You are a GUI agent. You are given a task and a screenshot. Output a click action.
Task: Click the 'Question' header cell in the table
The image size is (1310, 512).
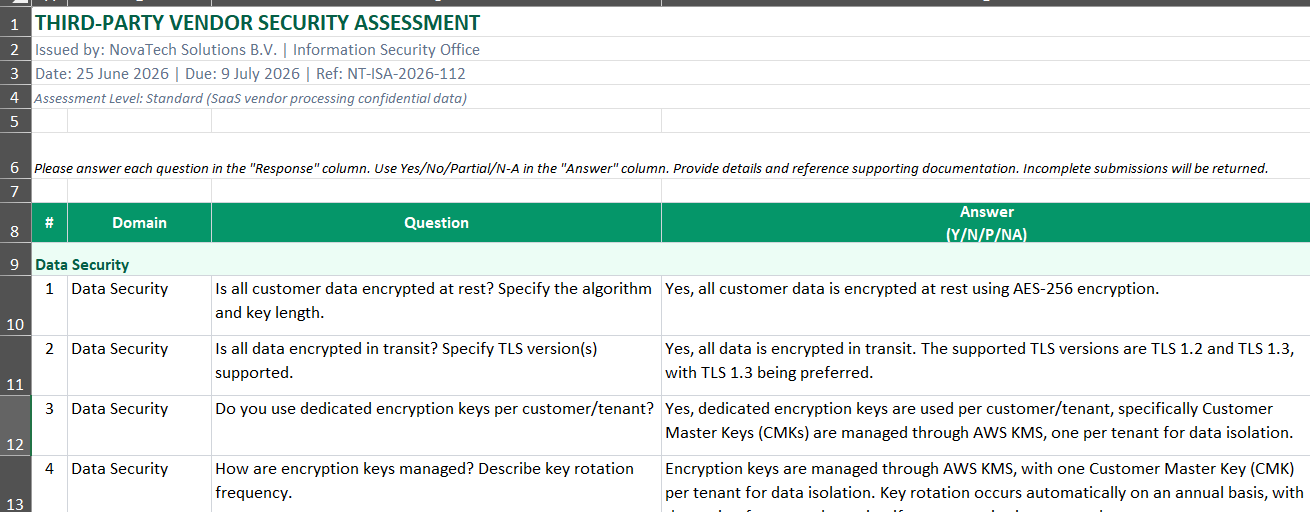[x=436, y=222]
